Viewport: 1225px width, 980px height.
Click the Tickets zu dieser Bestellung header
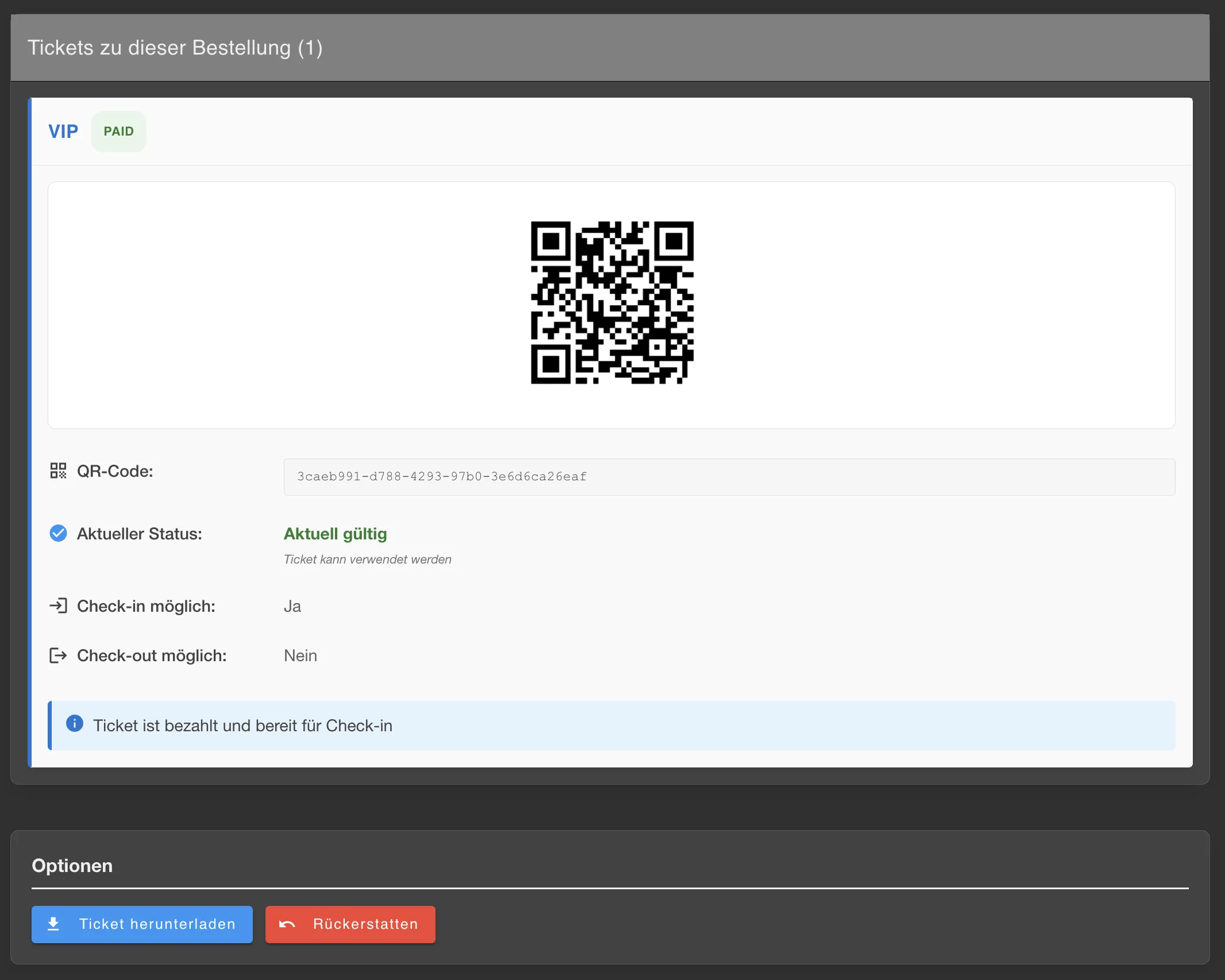[x=175, y=48]
